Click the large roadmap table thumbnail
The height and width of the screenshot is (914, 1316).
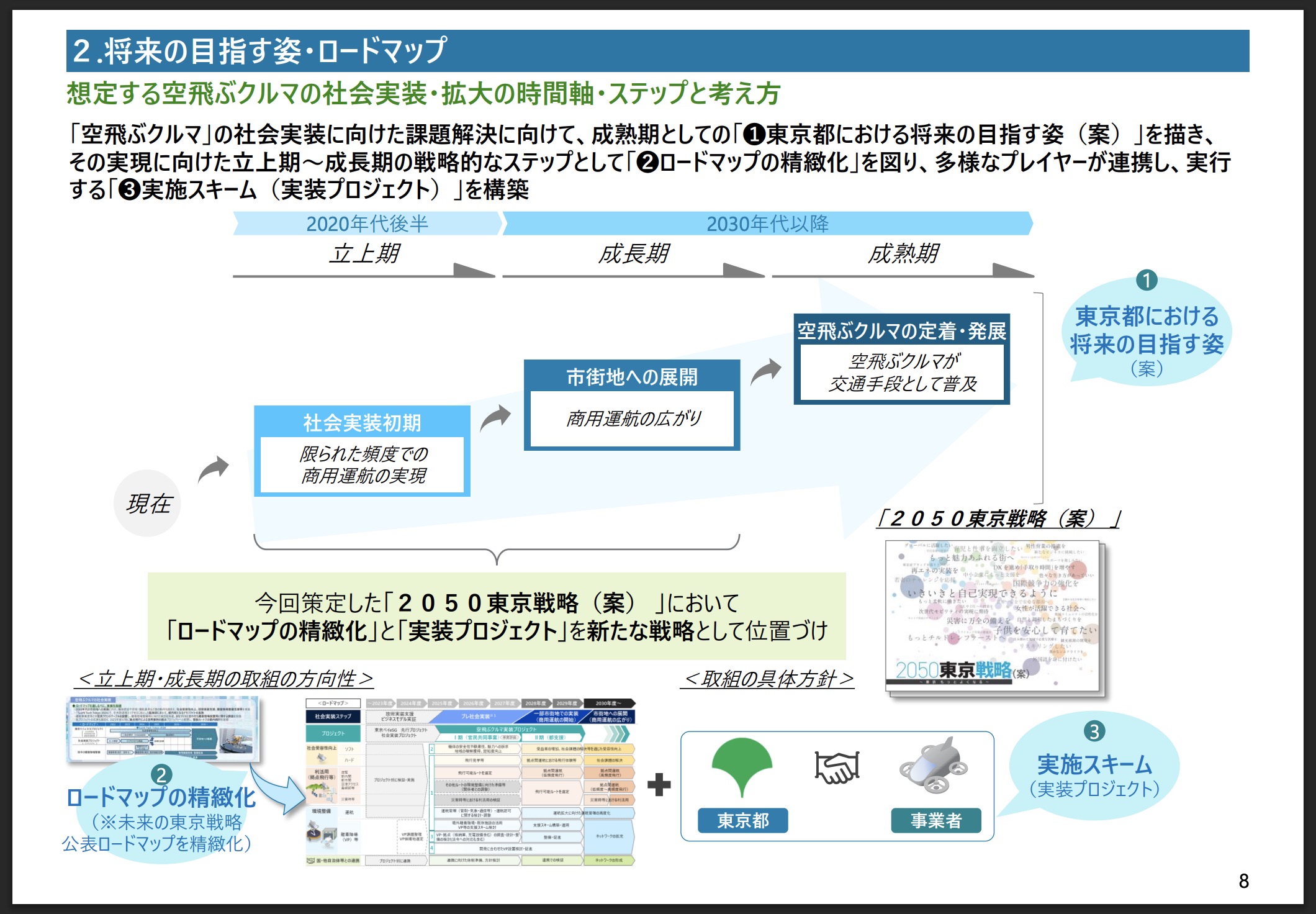pyautogui.click(x=471, y=782)
